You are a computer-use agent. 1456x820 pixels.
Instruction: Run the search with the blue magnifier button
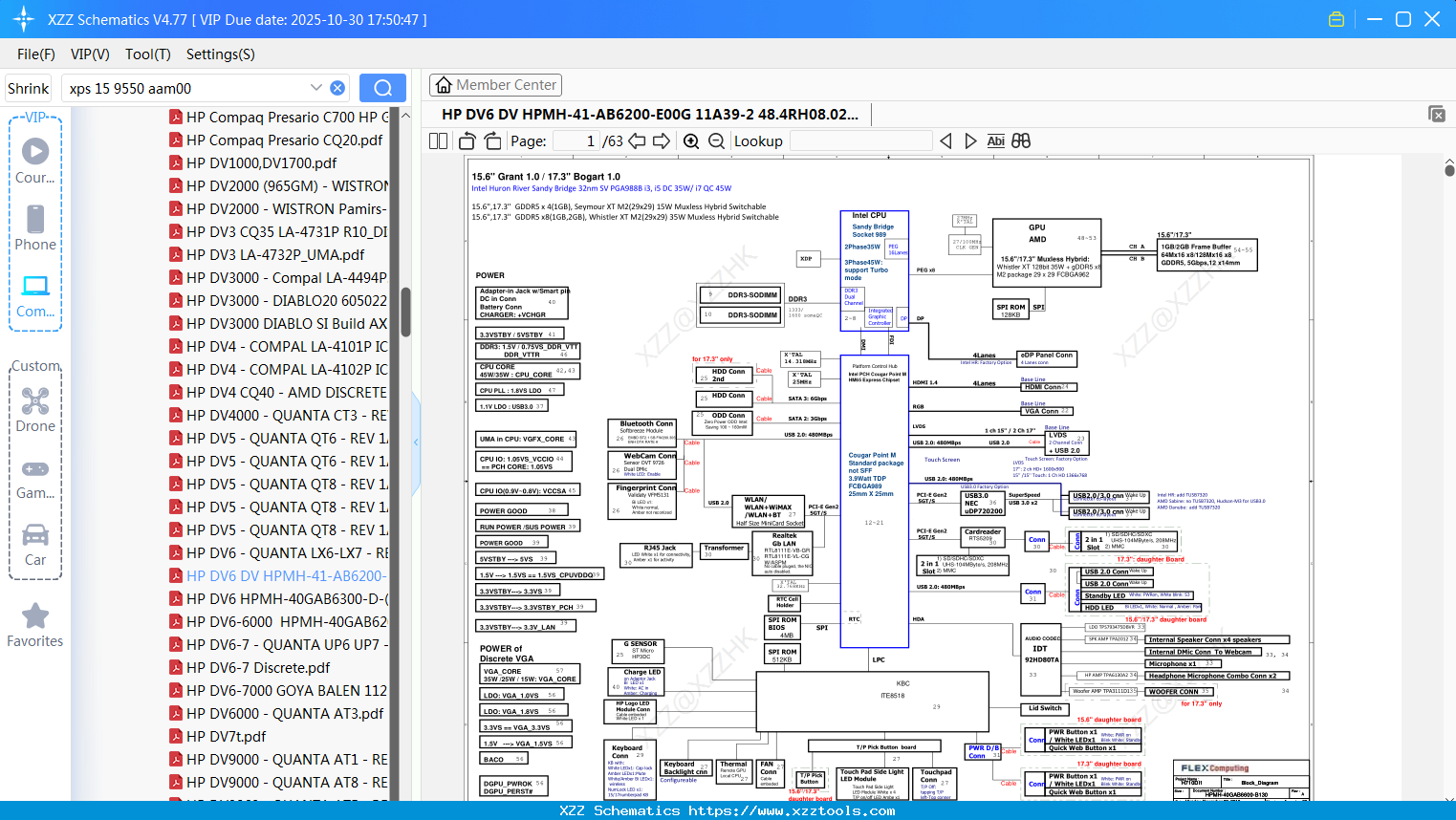click(x=382, y=88)
